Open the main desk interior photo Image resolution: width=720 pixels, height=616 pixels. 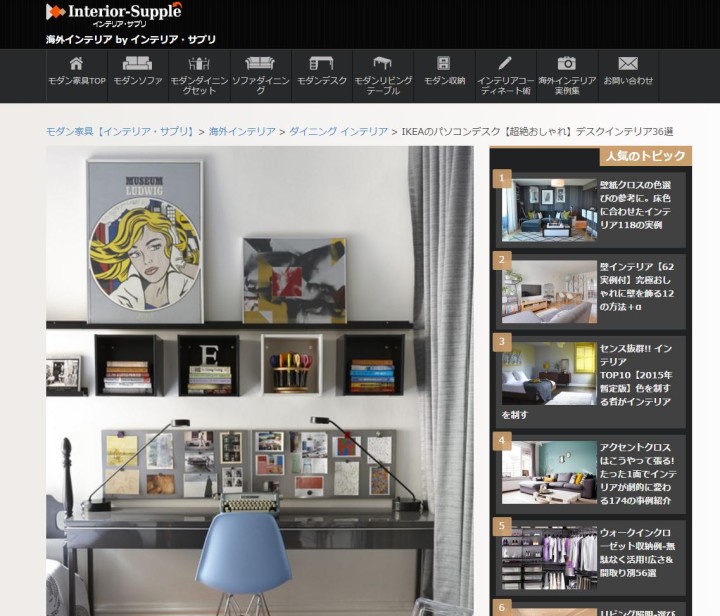click(260, 381)
